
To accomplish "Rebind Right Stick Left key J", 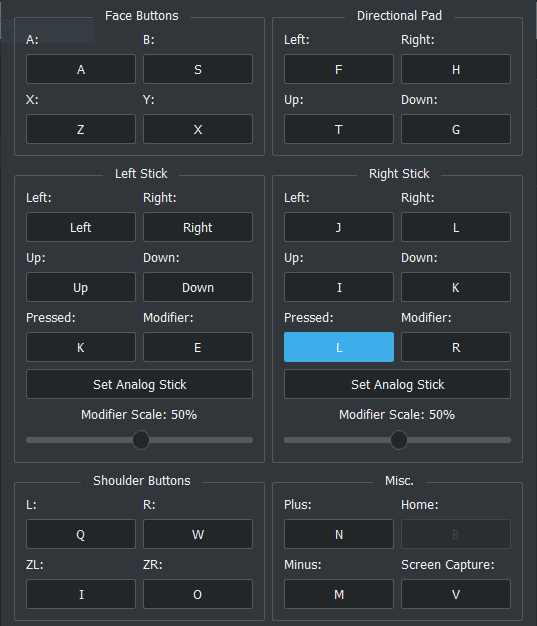I will pos(339,227).
